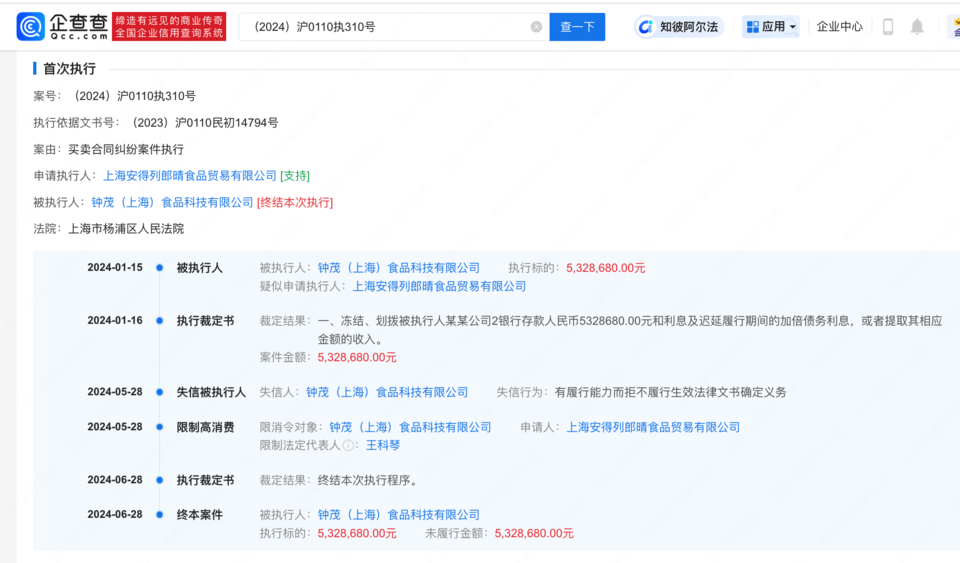Viewport: 960px width, 563px height.
Task: Click 买卖合同纠纷案件执行 cause text
Action: (126, 149)
